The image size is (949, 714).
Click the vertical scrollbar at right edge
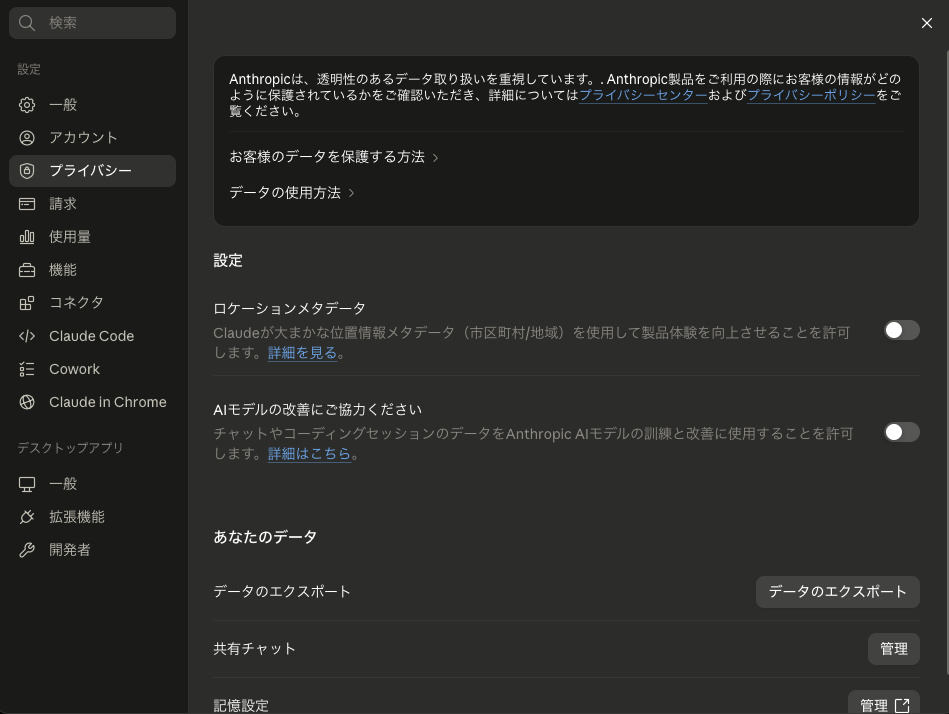(x=947, y=363)
